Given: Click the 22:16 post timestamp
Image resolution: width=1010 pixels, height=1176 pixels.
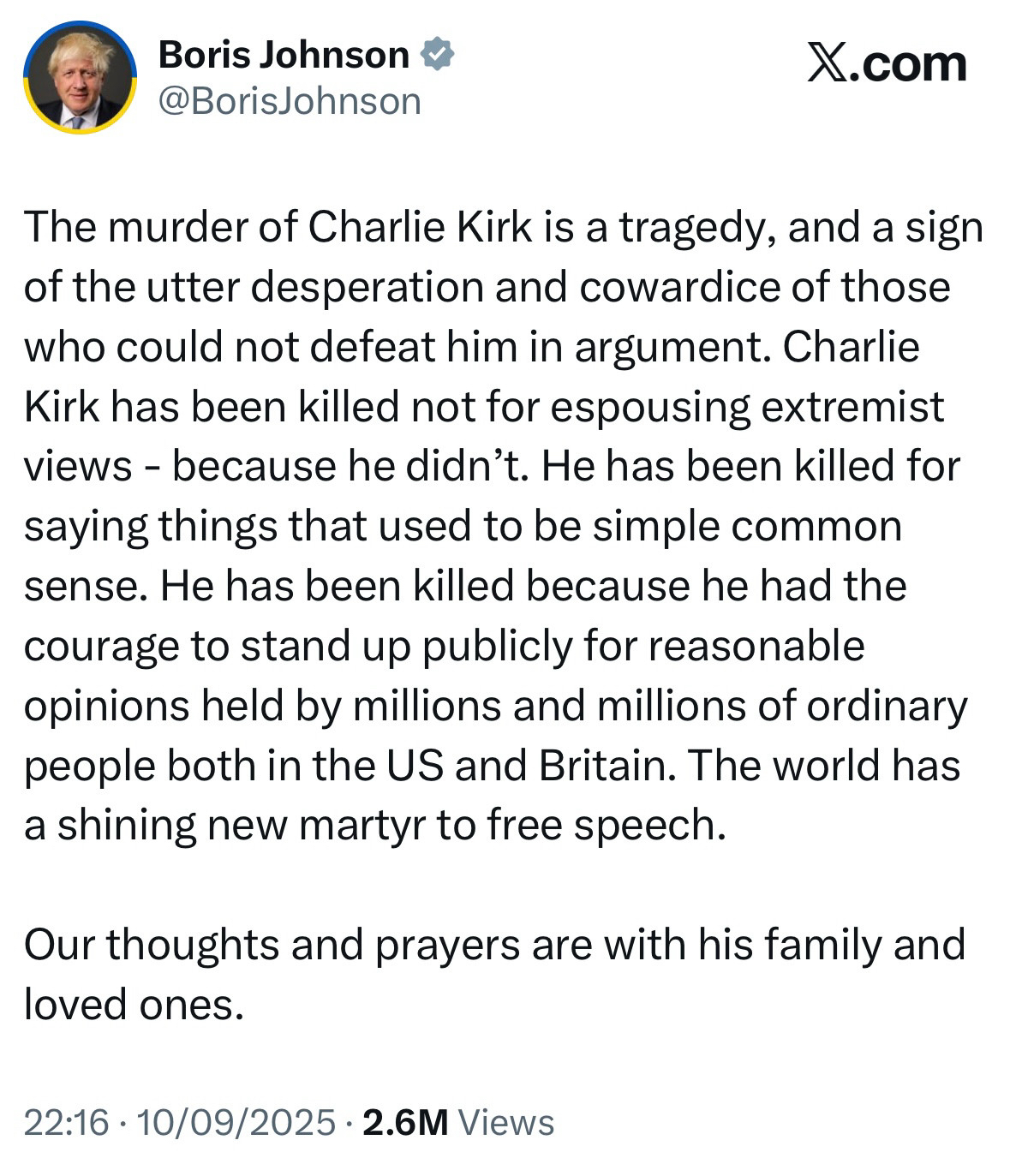Looking at the screenshot, I should 66,1122.
